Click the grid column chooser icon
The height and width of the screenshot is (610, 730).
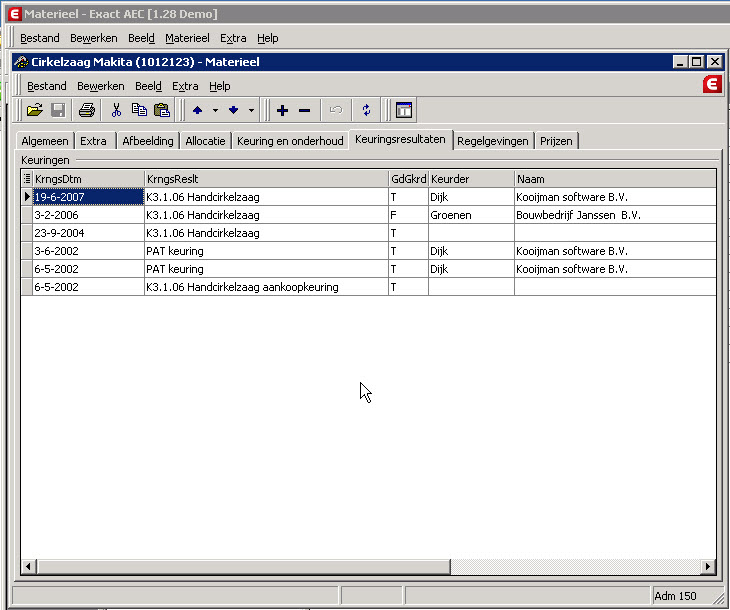click(27, 178)
